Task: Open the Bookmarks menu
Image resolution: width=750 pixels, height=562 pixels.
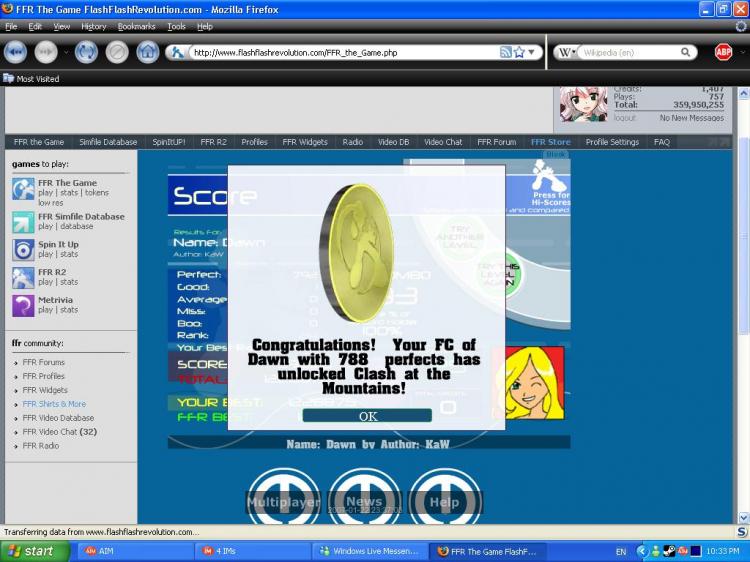Action: click(x=136, y=26)
